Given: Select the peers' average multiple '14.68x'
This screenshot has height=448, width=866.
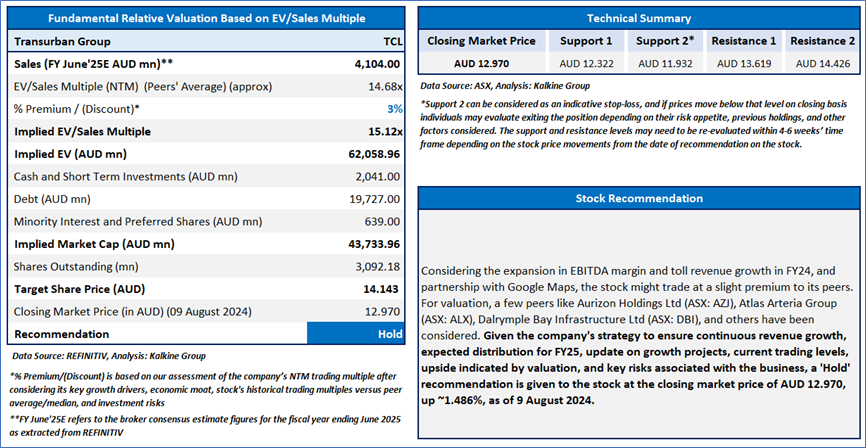Looking at the screenshot, I should tap(387, 87).
